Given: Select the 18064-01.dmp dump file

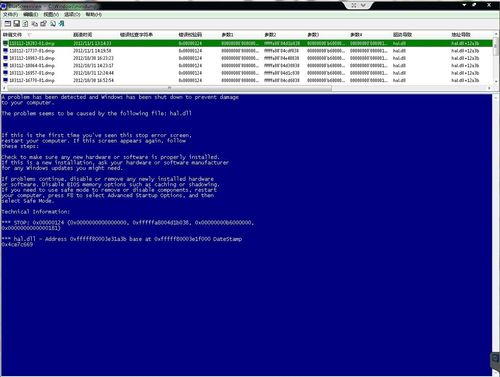Looking at the screenshot, I should pos(32,66).
